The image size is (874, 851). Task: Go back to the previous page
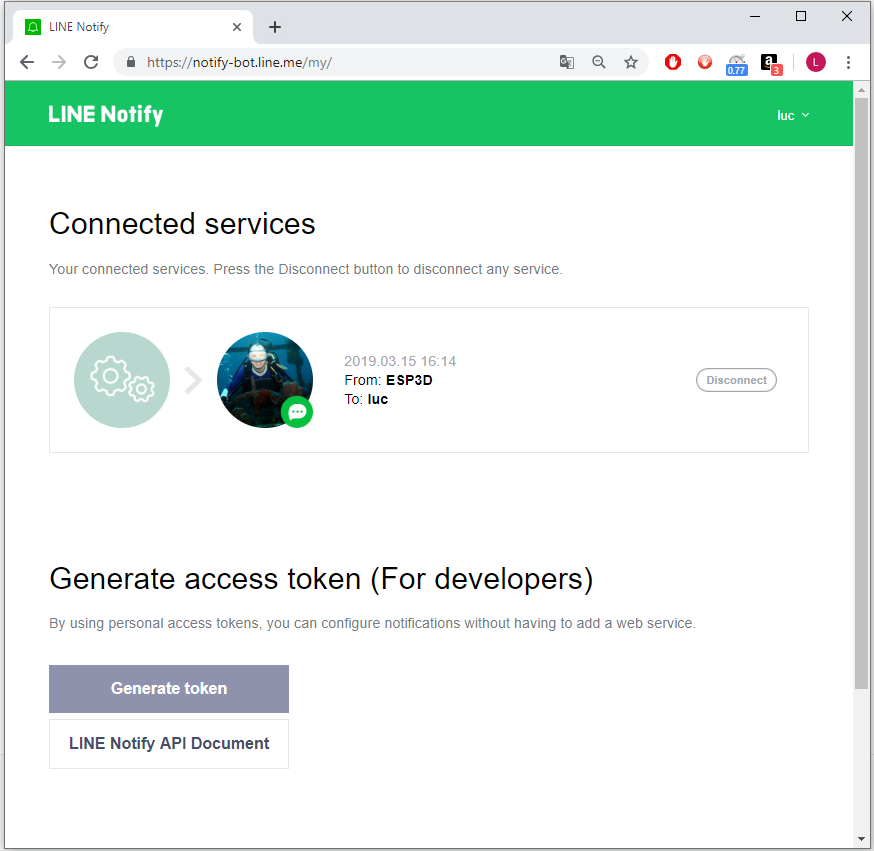pyautogui.click(x=27, y=62)
